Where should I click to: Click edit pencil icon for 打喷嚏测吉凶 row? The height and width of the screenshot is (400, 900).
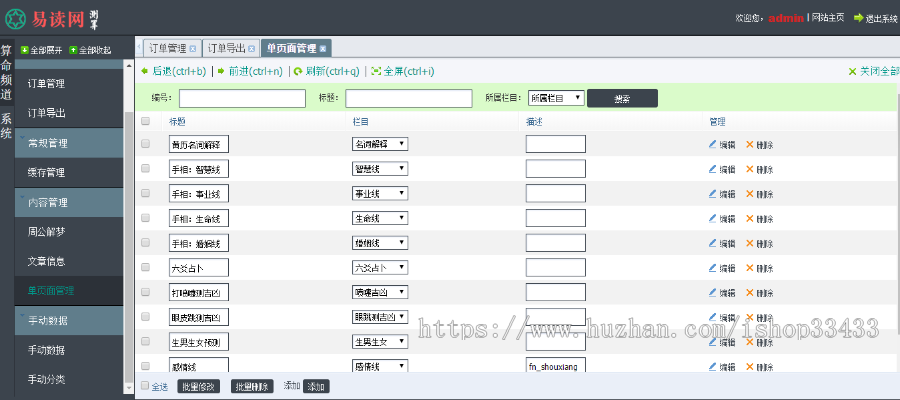coord(712,292)
